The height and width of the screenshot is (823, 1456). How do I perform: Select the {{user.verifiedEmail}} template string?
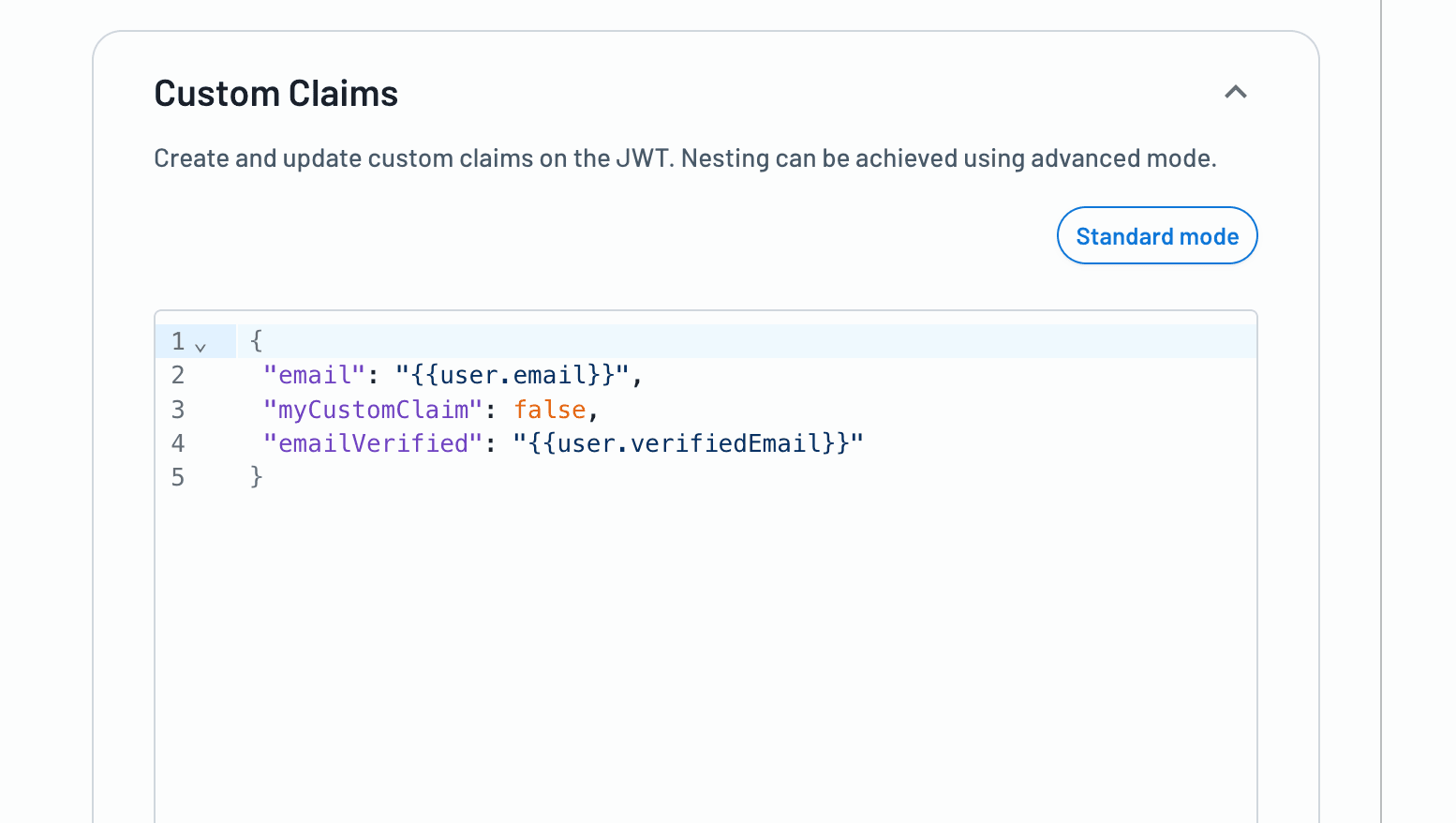687,442
